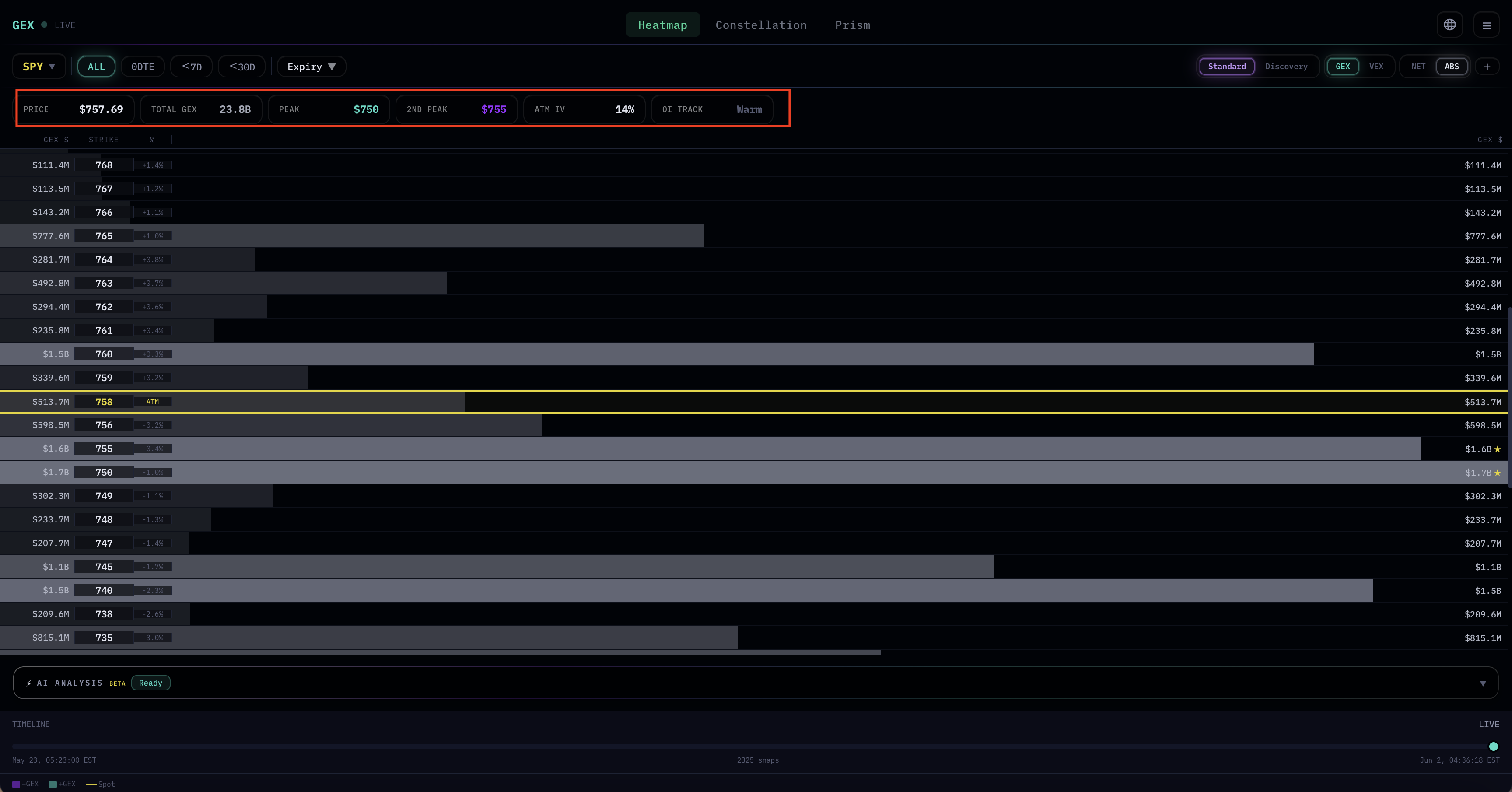Click the timeline live position handle

point(1493,747)
